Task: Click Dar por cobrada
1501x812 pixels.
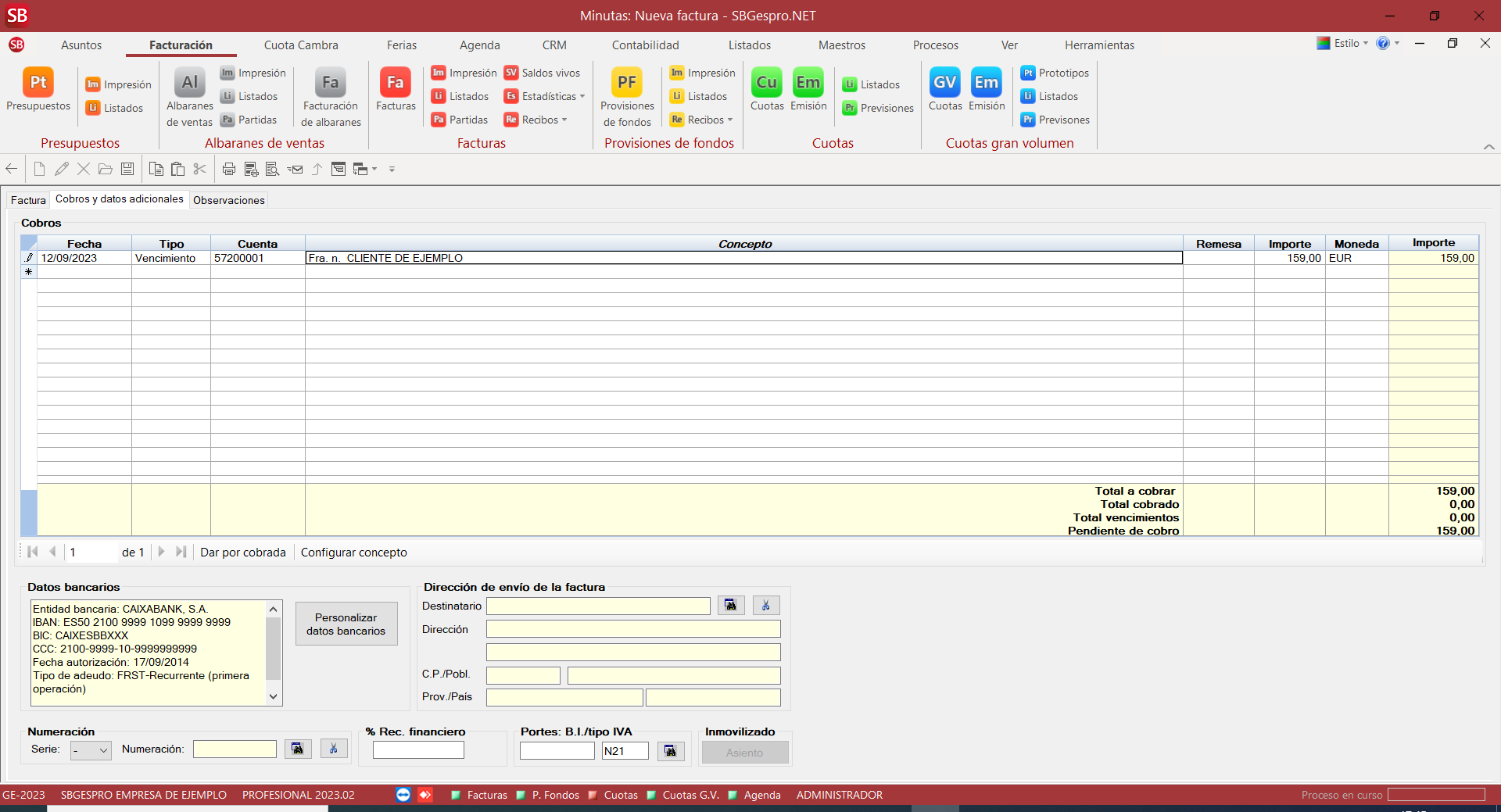Action: [243, 553]
